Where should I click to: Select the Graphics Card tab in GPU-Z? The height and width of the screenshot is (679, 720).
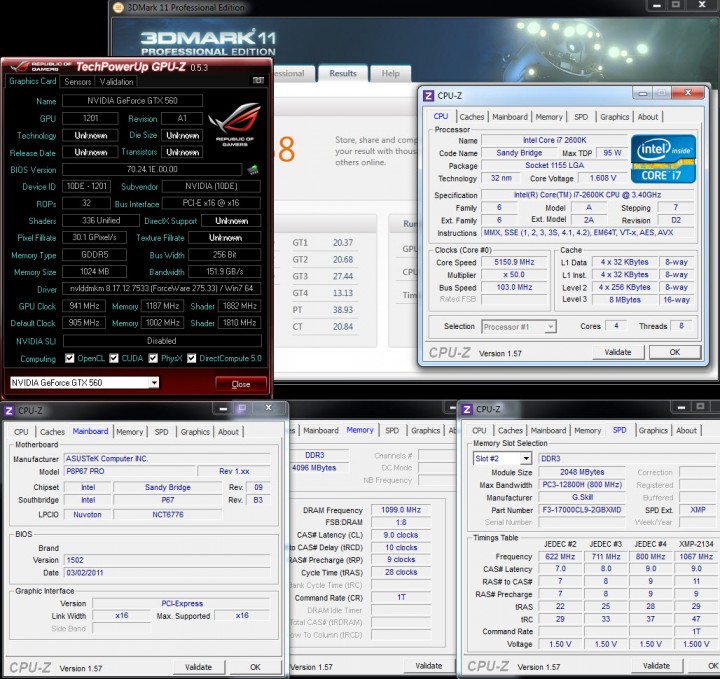(33, 81)
